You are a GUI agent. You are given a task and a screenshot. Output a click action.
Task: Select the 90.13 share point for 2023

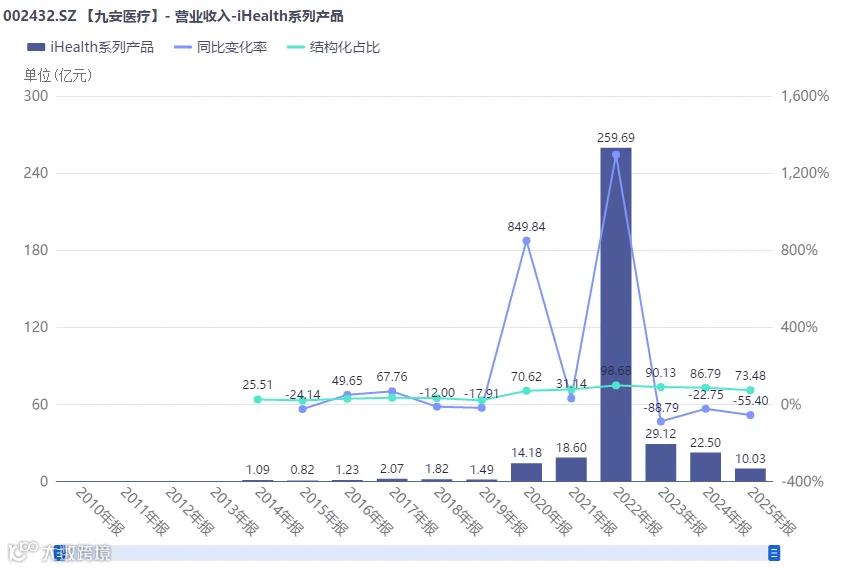click(661, 387)
